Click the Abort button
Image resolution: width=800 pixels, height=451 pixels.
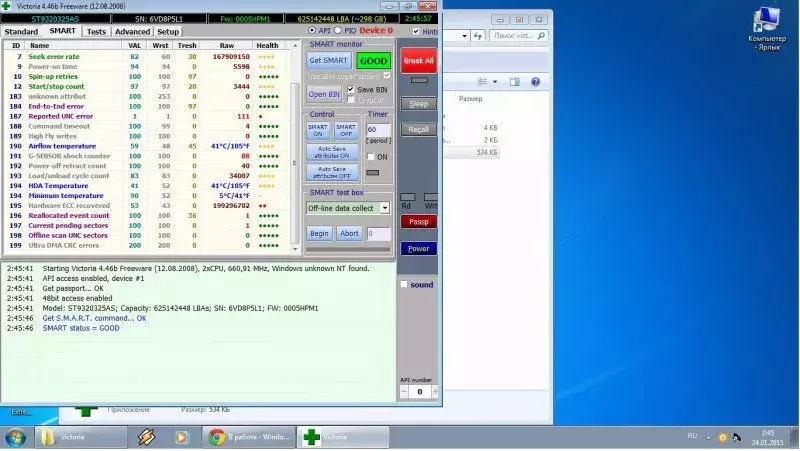[349, 233]
